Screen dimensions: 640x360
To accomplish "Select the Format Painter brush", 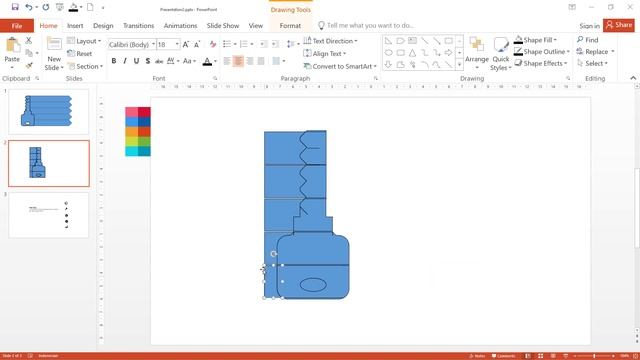I will pos(29,65).
